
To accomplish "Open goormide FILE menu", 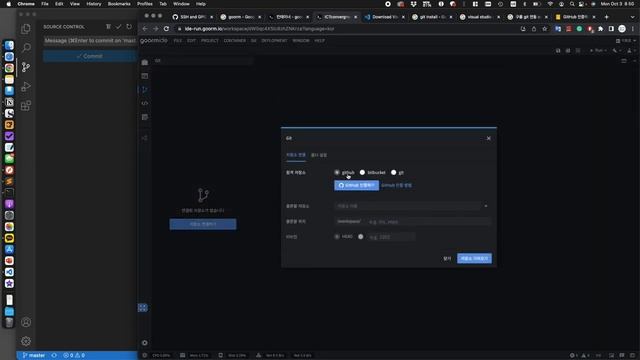I will point(178,41).
